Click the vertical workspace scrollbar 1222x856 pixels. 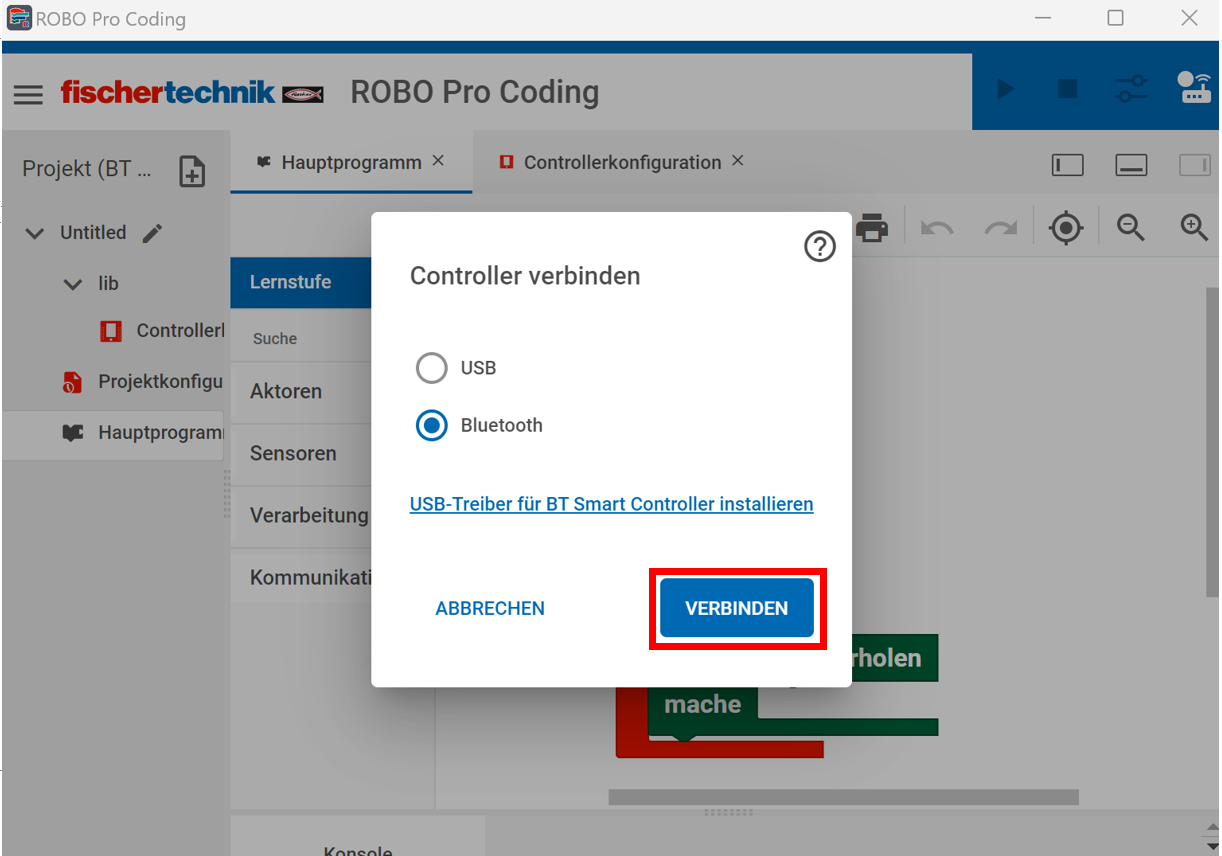(1211, 442)
